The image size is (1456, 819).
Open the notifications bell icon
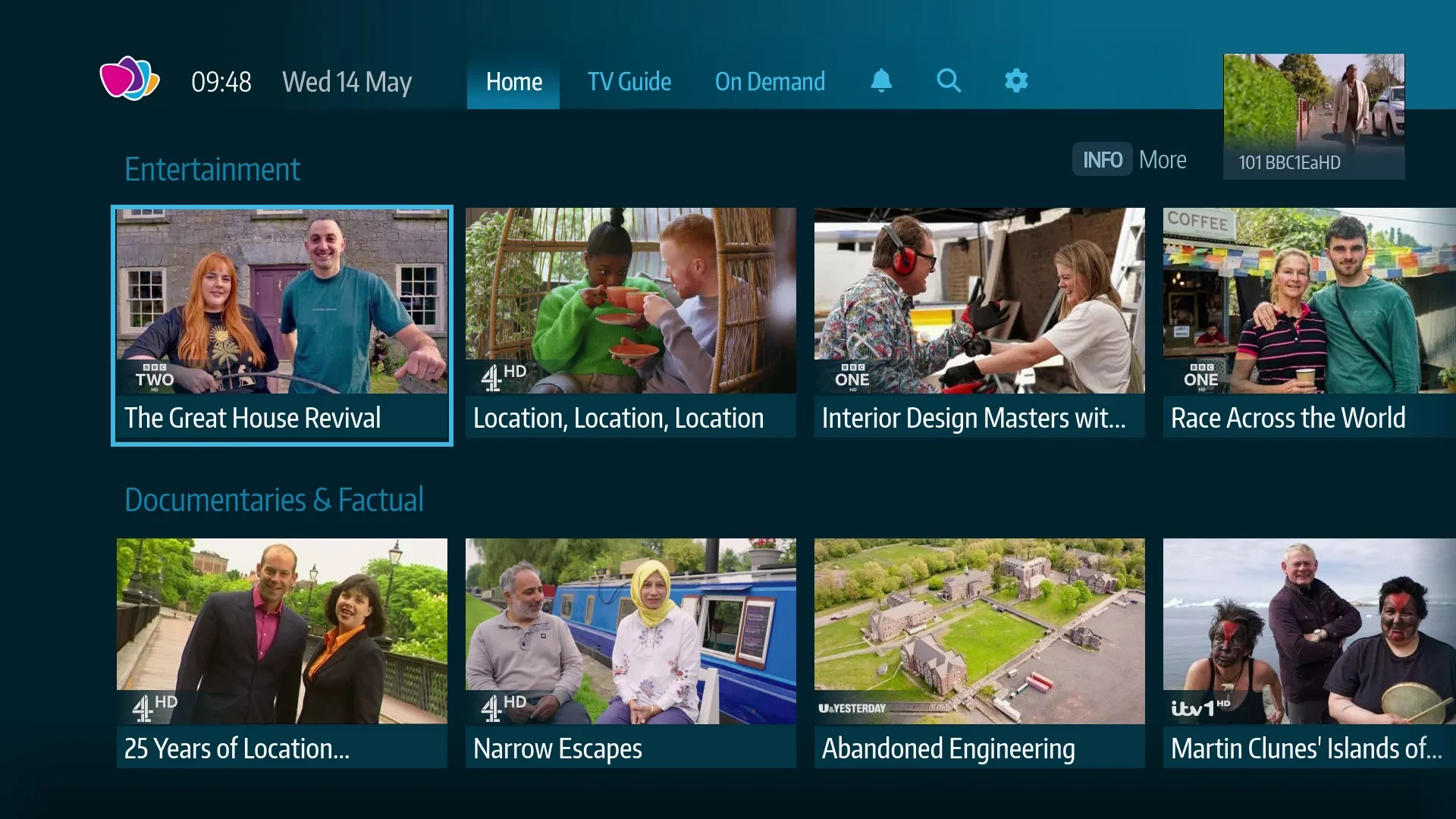click(880, 80)
